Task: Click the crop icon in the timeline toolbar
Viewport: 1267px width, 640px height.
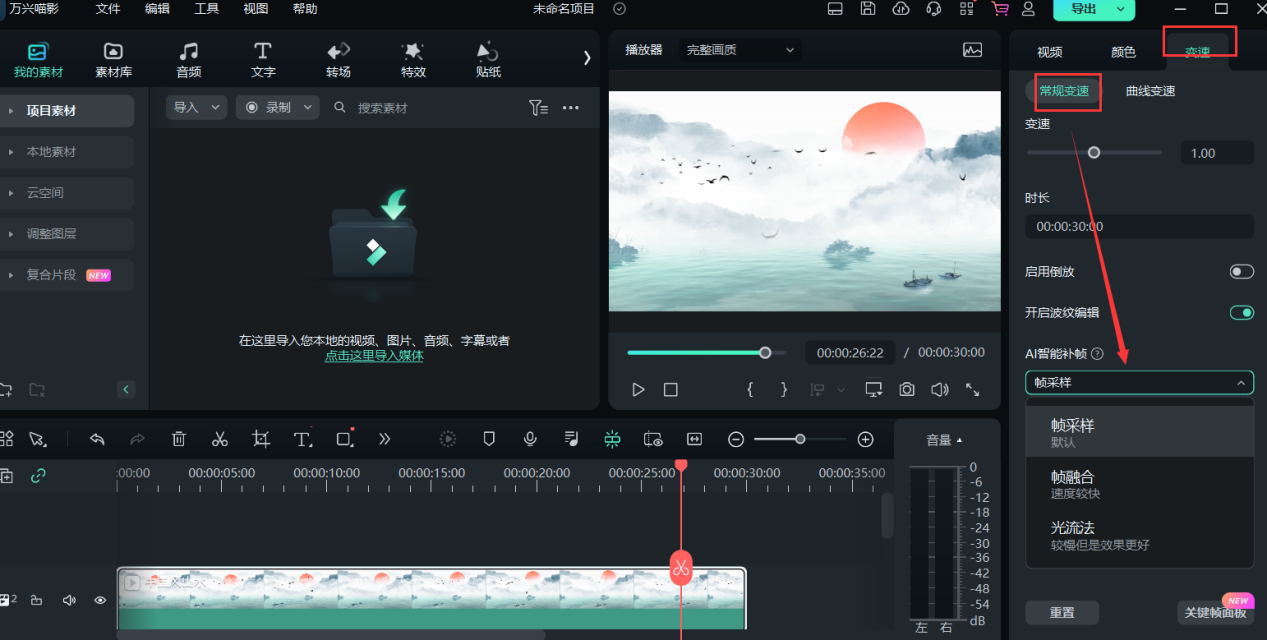Action: coord(262,438)
